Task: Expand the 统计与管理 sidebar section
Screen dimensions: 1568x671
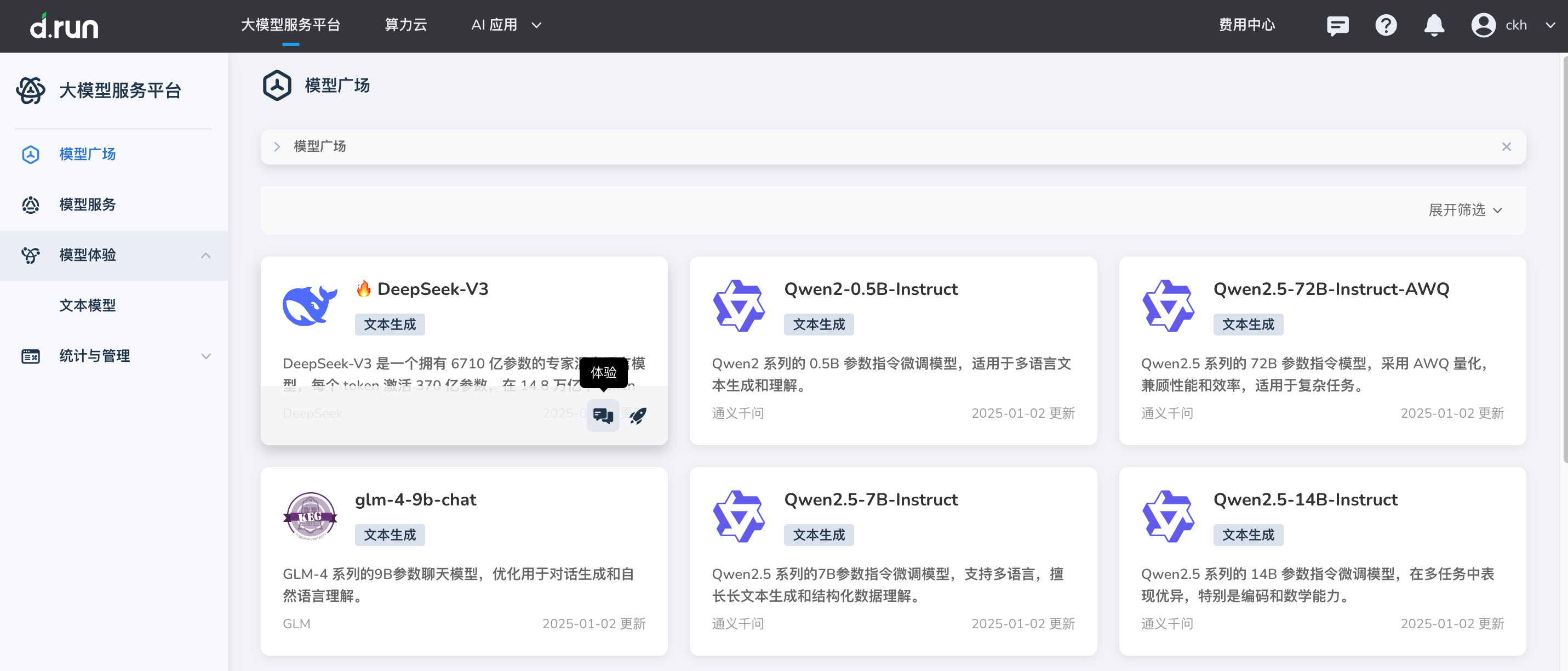Action: [206, 356]
